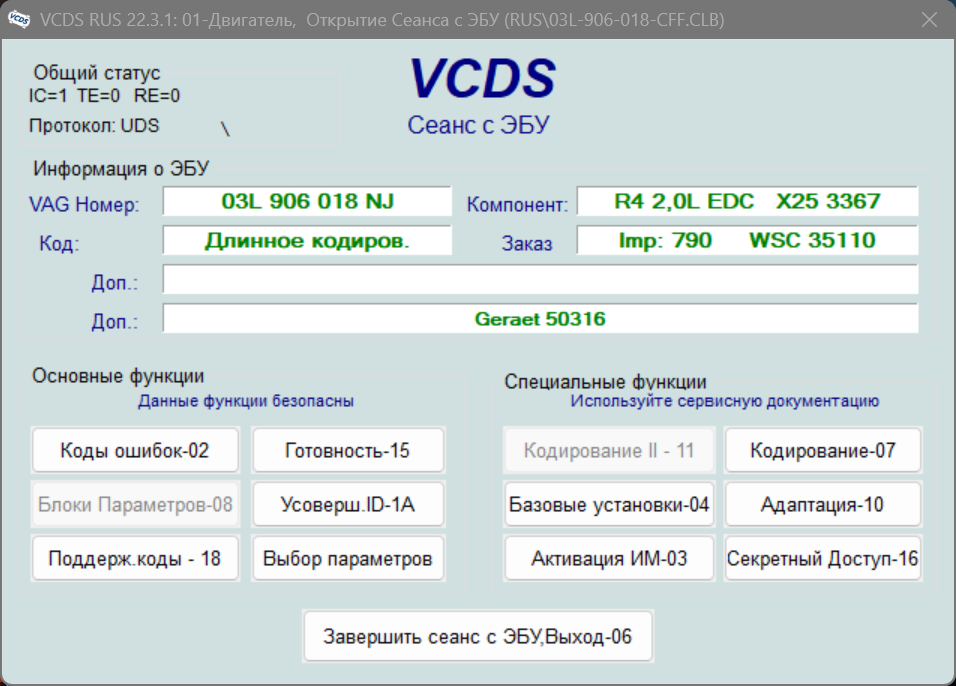Click the Сеанс с ЭБУ subtitle

(478, 125)
